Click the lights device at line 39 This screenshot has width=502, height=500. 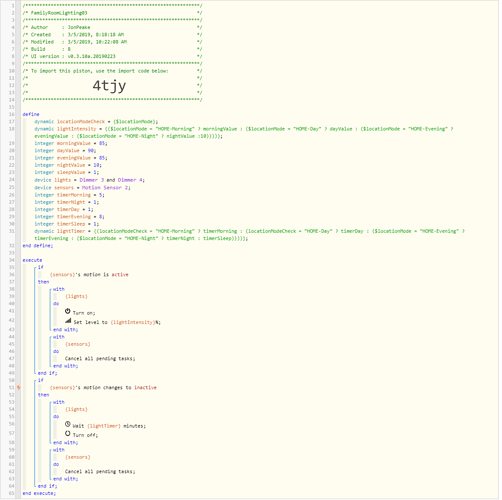[x=77, y=297]
